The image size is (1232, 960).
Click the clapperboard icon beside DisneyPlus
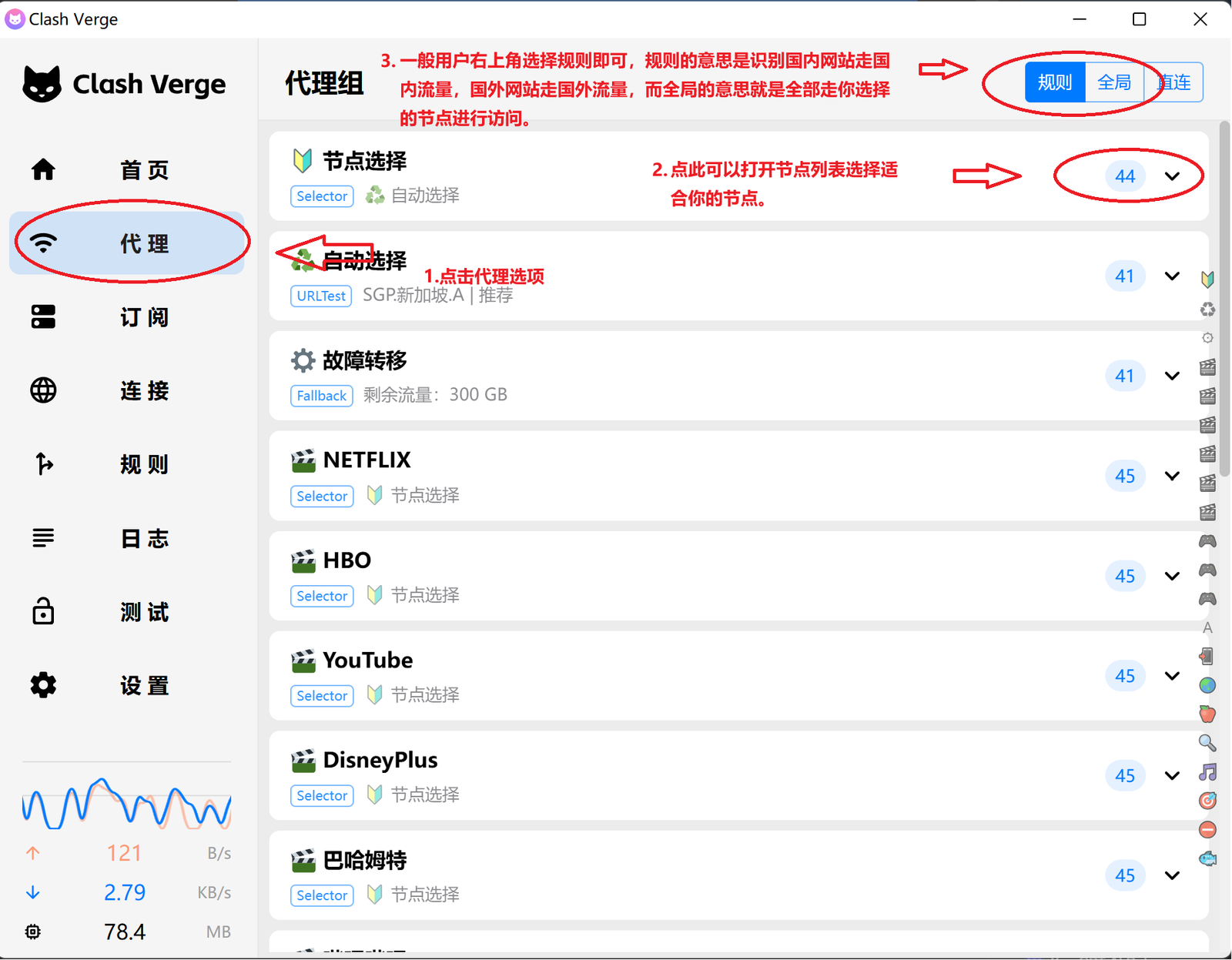pos(303,761)
